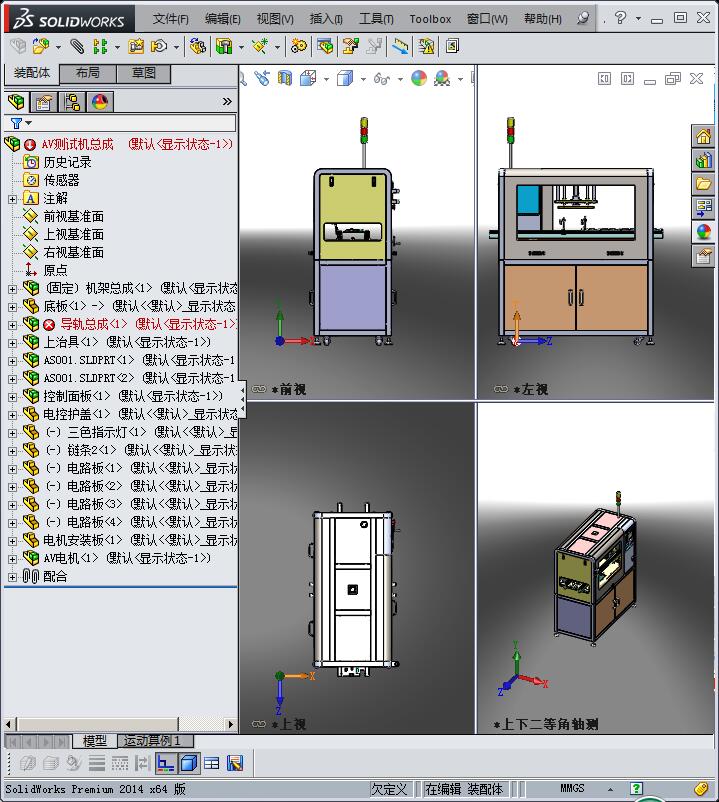Expand the 配合 mates folder node

pyautogui.click(x=12, y=577)
